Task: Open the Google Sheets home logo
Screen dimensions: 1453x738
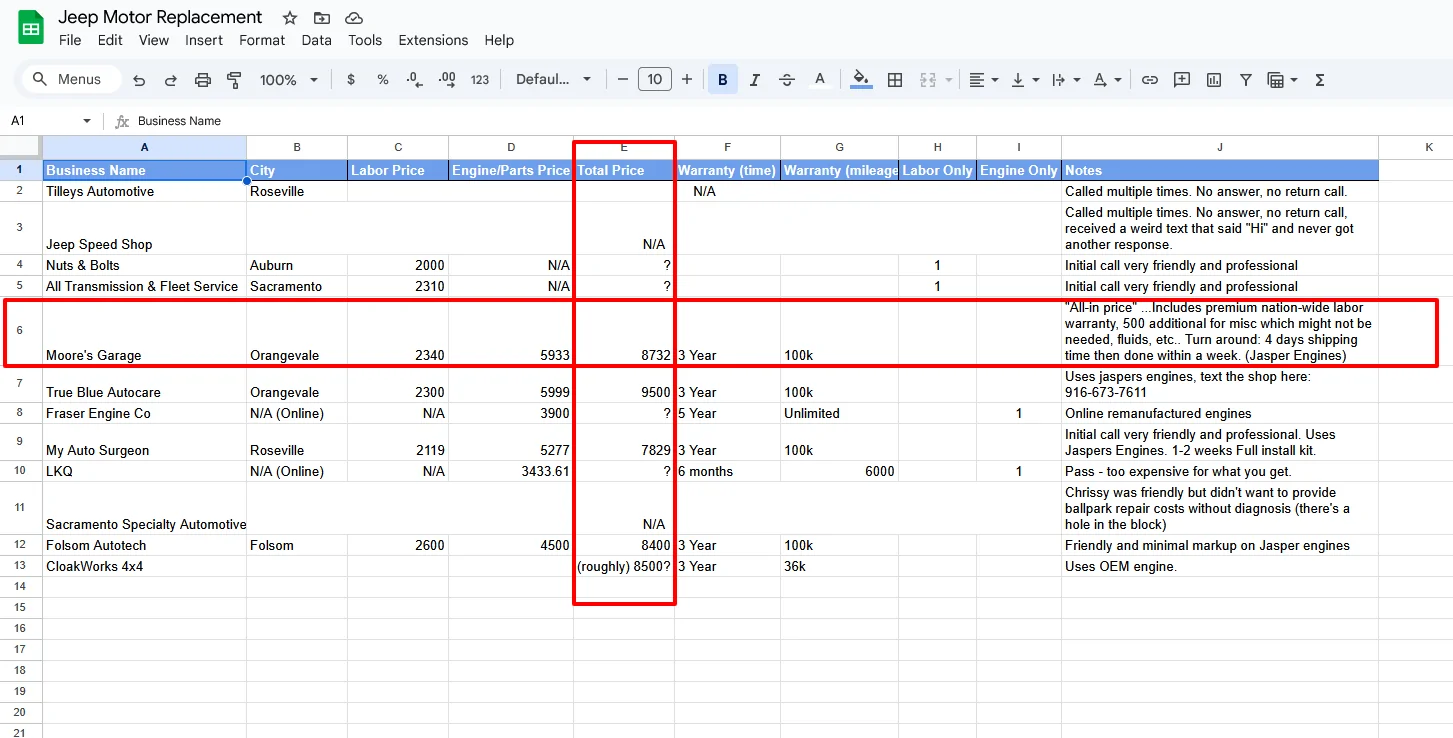Action: (31, 28)
